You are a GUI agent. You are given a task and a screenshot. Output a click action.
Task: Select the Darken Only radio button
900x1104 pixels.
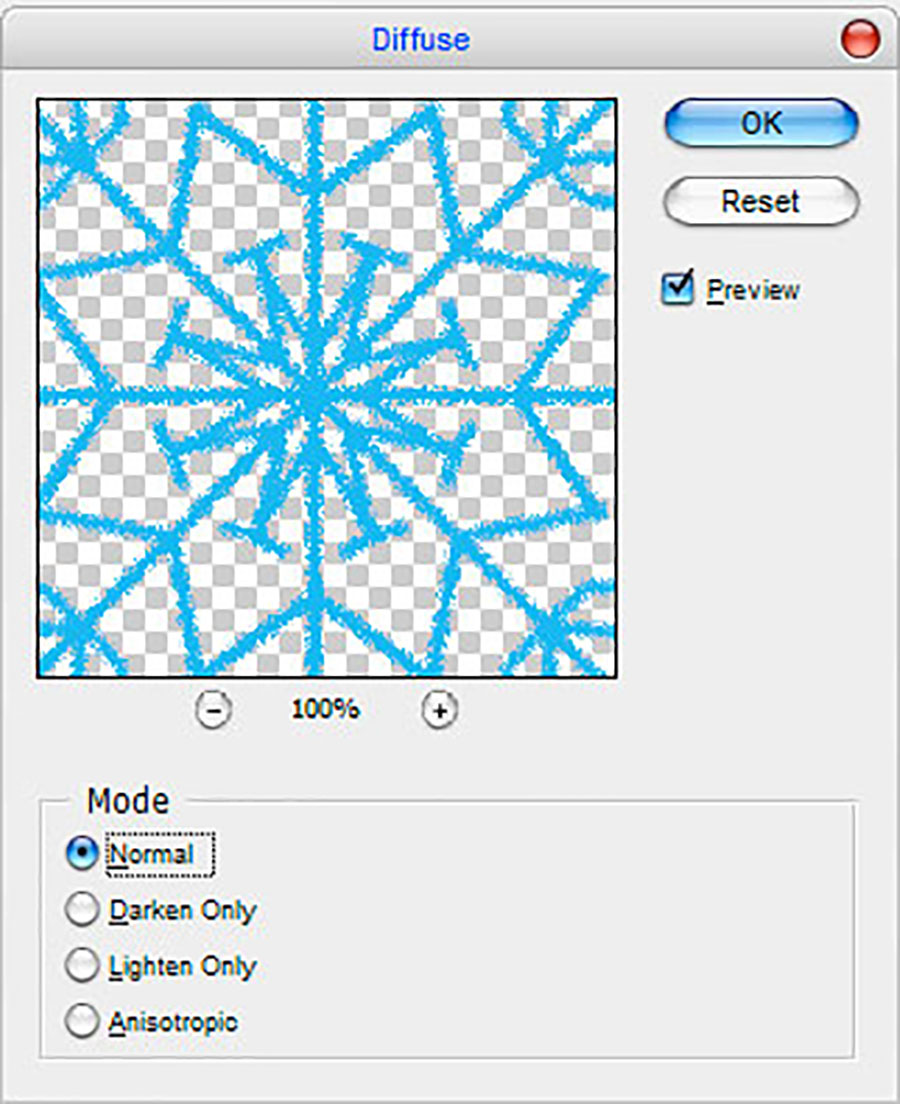point(82,910)
